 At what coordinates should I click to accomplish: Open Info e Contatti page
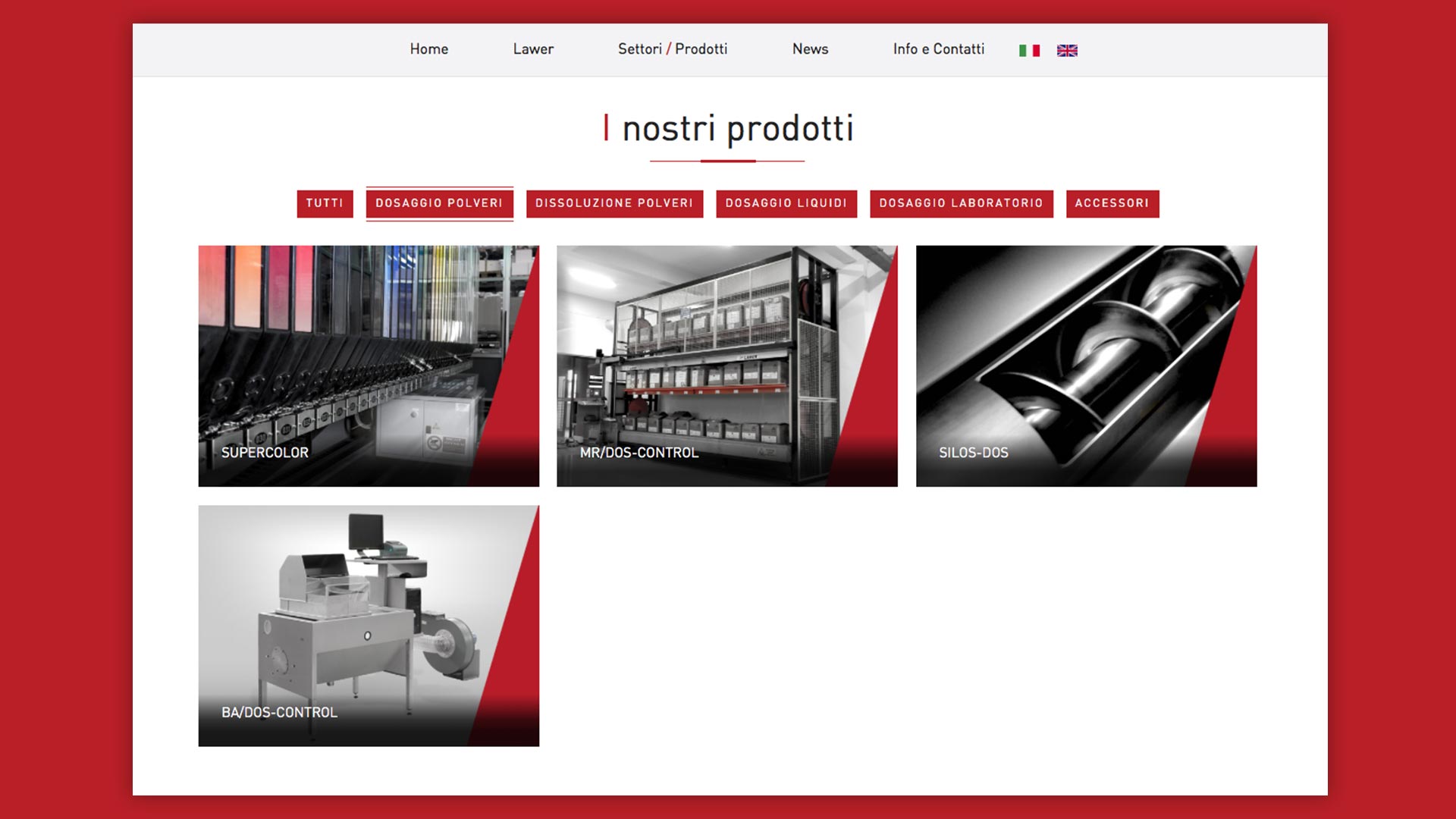click(939, 49)
